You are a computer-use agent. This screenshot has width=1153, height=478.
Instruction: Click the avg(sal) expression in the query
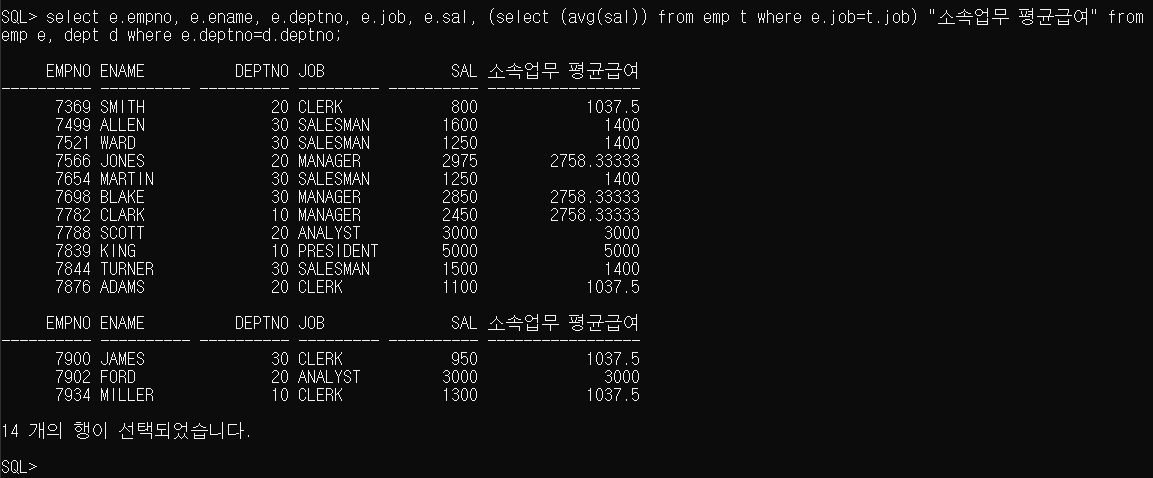[600, 17]
